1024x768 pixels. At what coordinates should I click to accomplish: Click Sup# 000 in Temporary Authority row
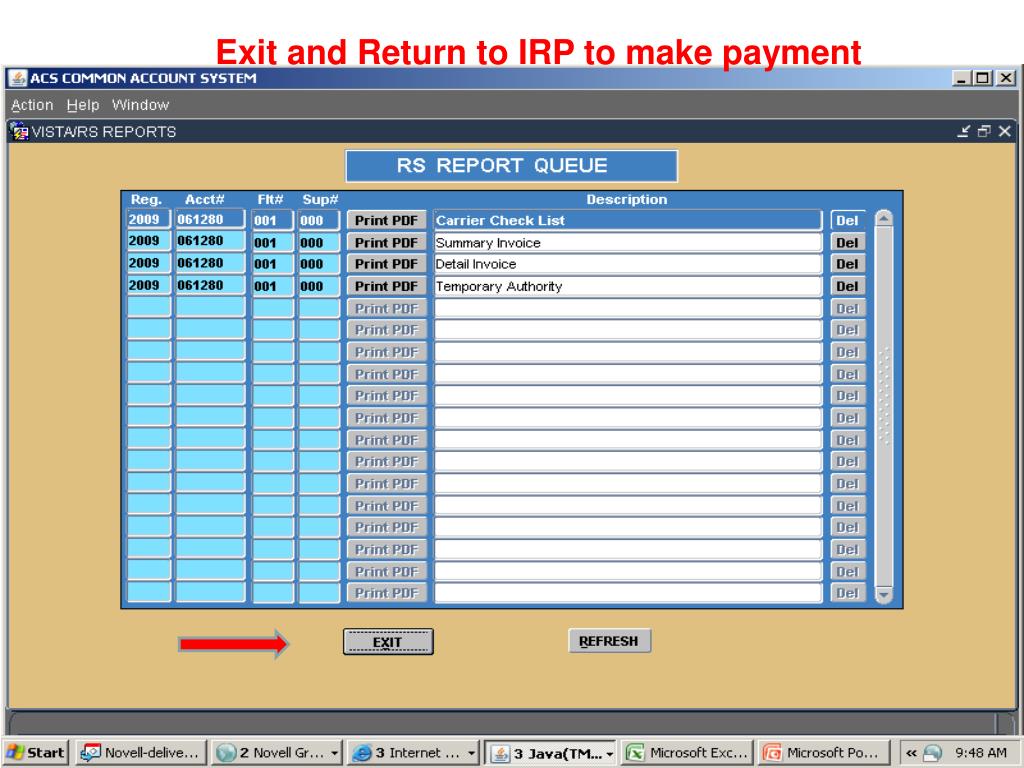[319, 287]
